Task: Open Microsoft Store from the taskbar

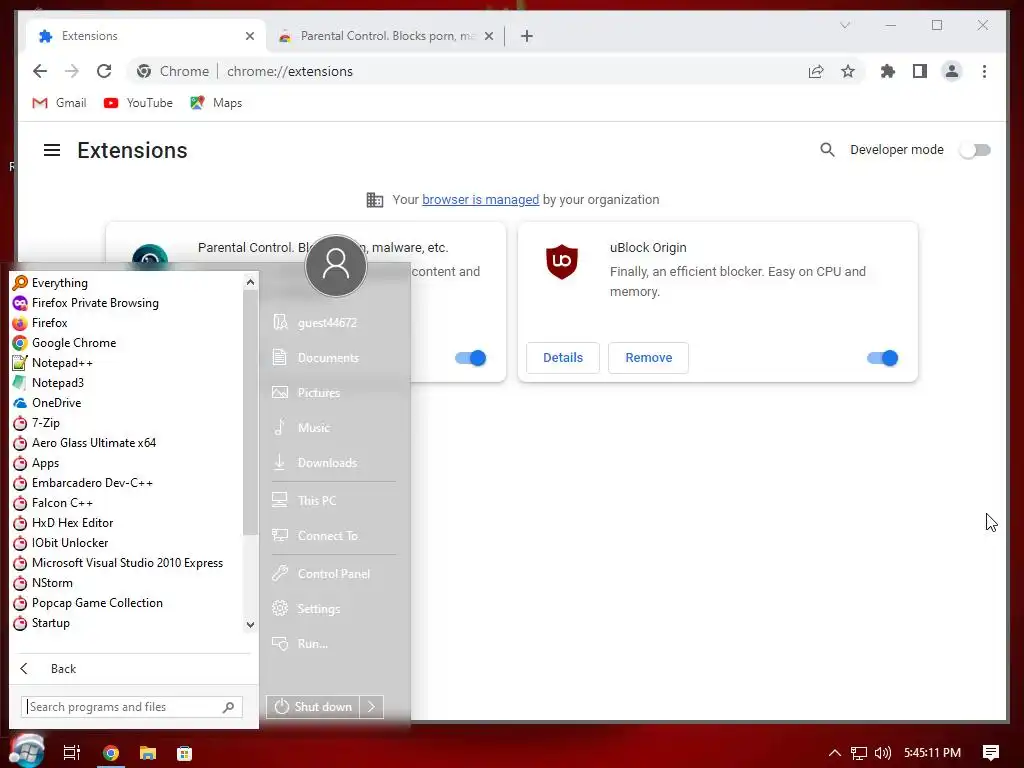Action: [x=185, y=753]
